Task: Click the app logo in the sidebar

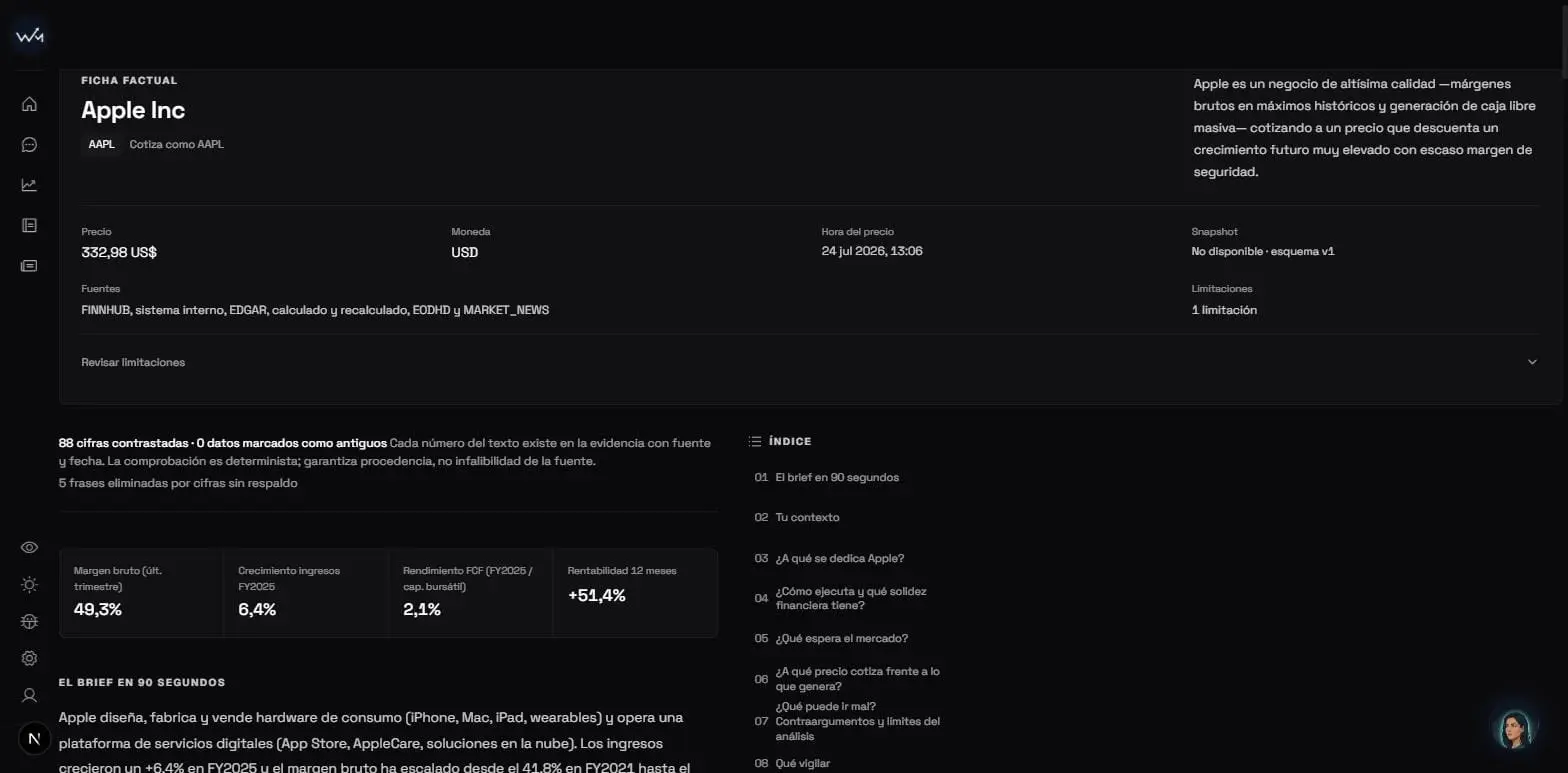Action: pyautogui.click(x=29, y=36)
